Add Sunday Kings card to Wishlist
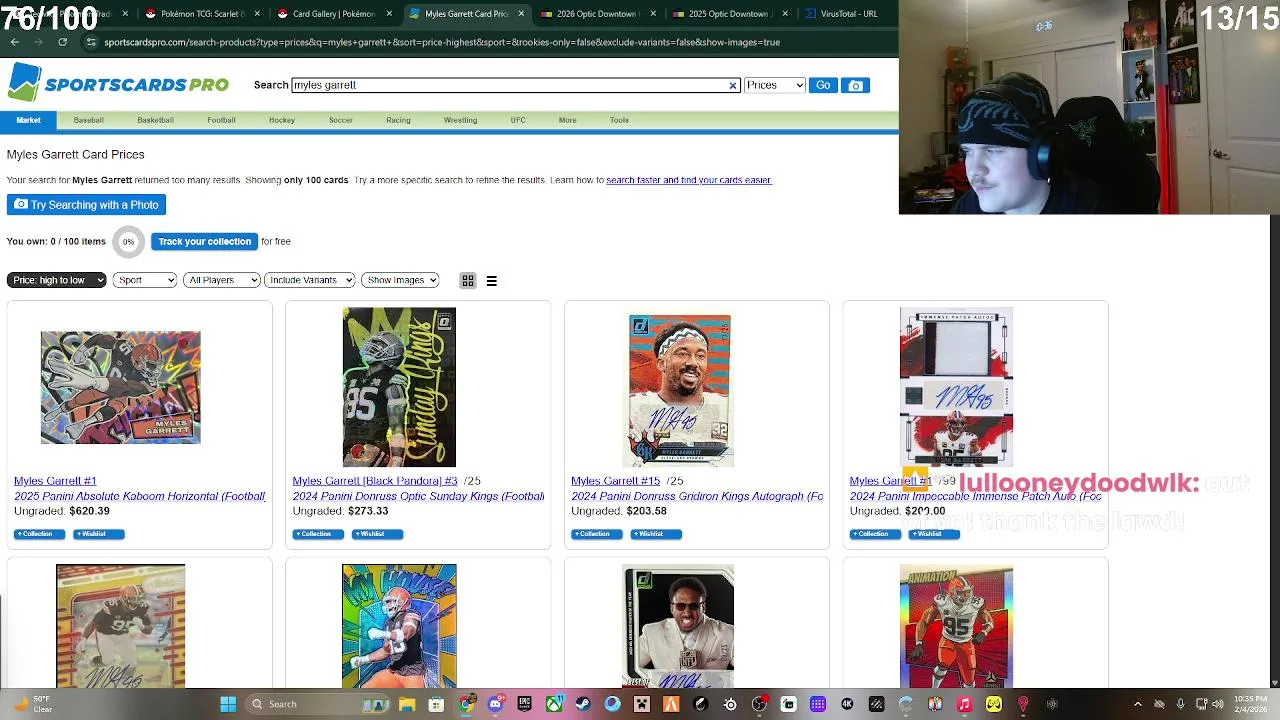 tap(377, 534)
